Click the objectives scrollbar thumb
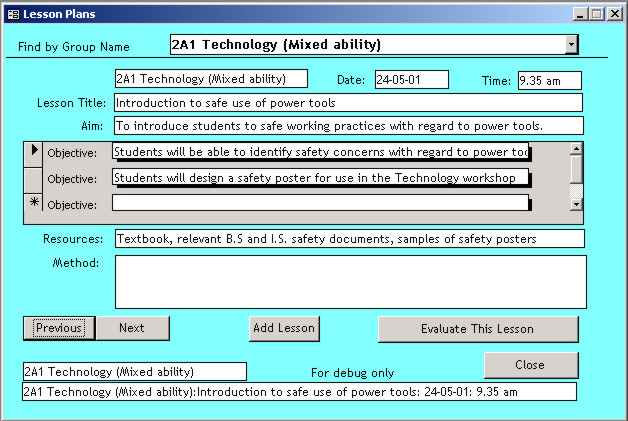 (x=576, y=169)
